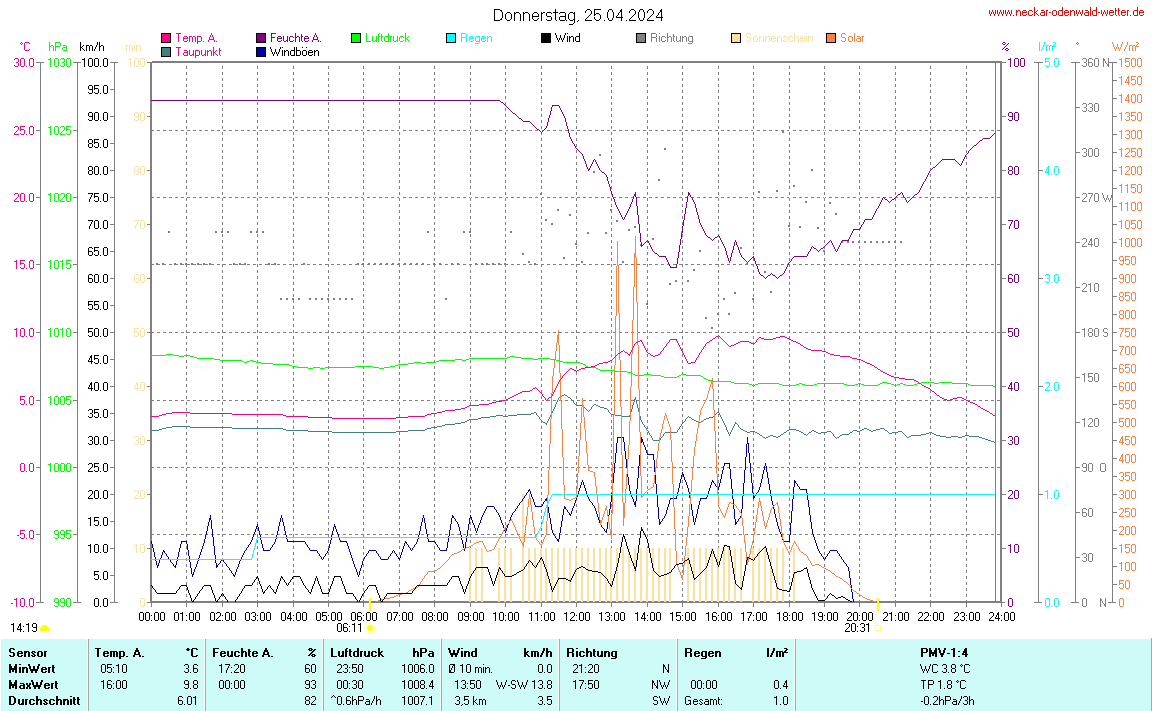Click the pink Temp. A. legend square
1152x711 pixels.
point(166,38)
